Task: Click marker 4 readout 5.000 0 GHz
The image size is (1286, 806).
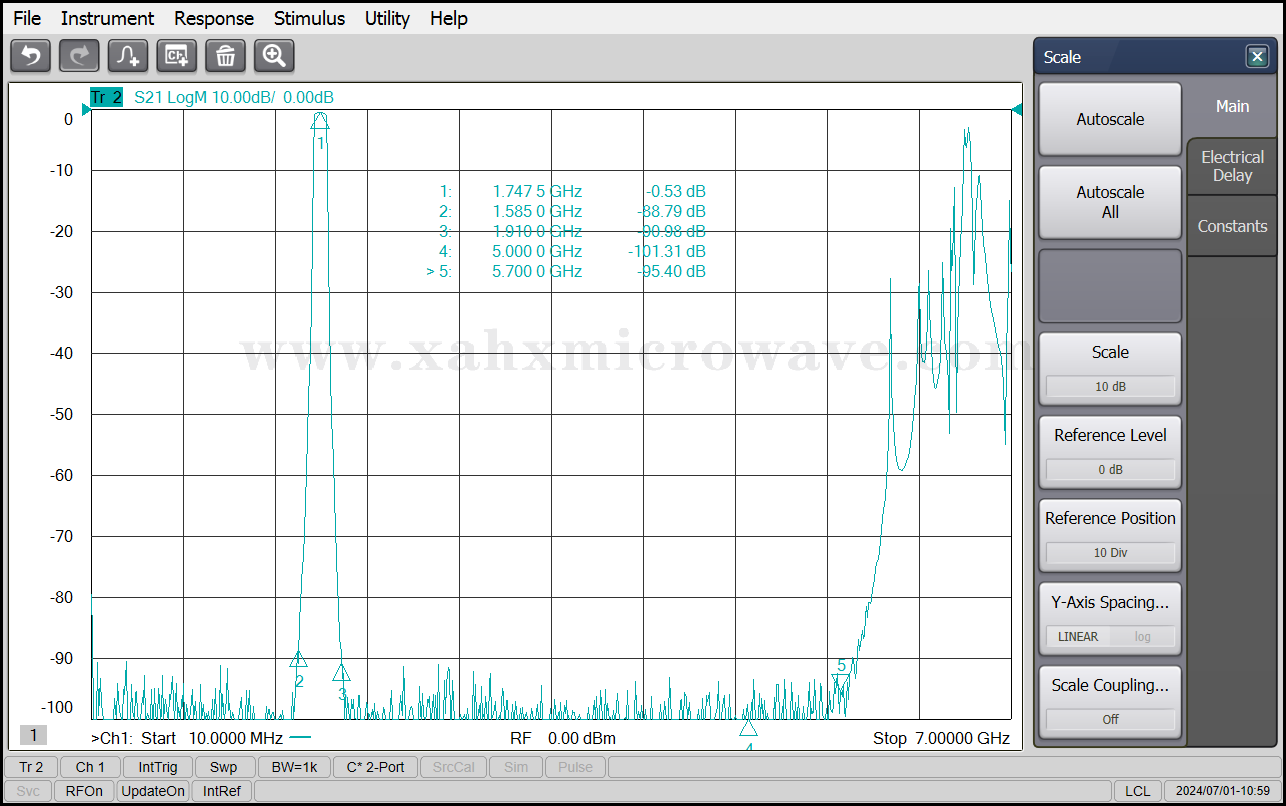Action: [537, 251]
